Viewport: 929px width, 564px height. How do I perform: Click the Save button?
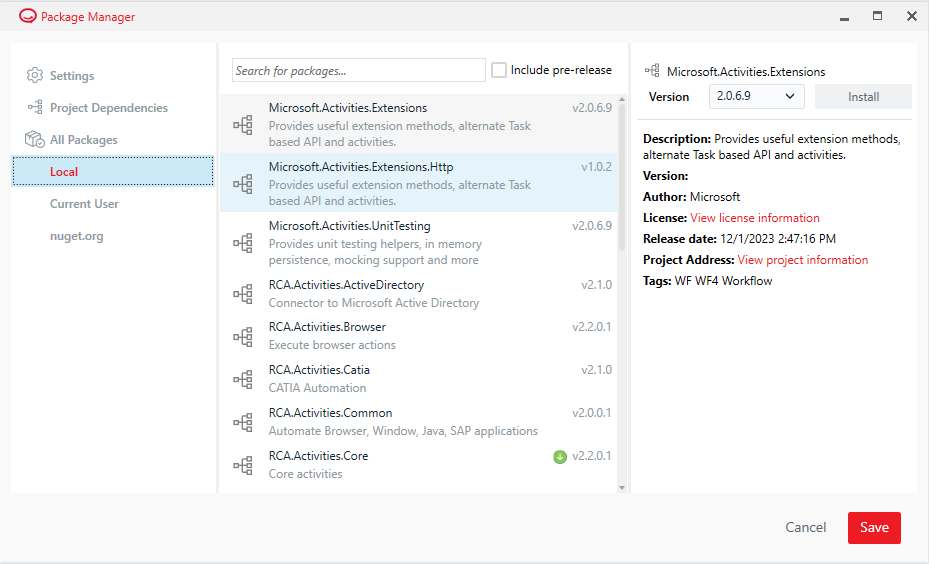pos(874,527)
